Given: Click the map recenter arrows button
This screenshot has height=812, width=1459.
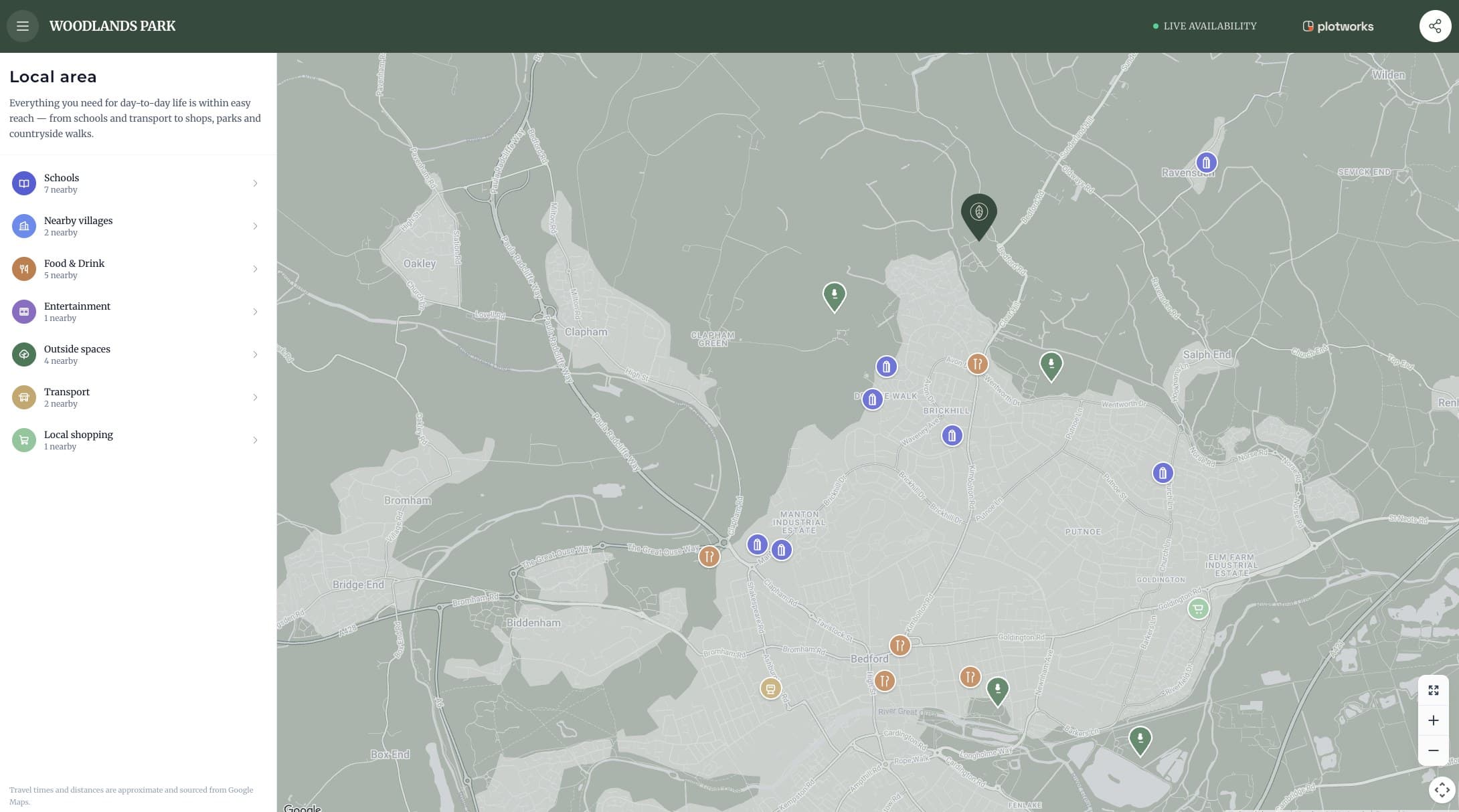Looking at the screenshot, I should 1442,789.
